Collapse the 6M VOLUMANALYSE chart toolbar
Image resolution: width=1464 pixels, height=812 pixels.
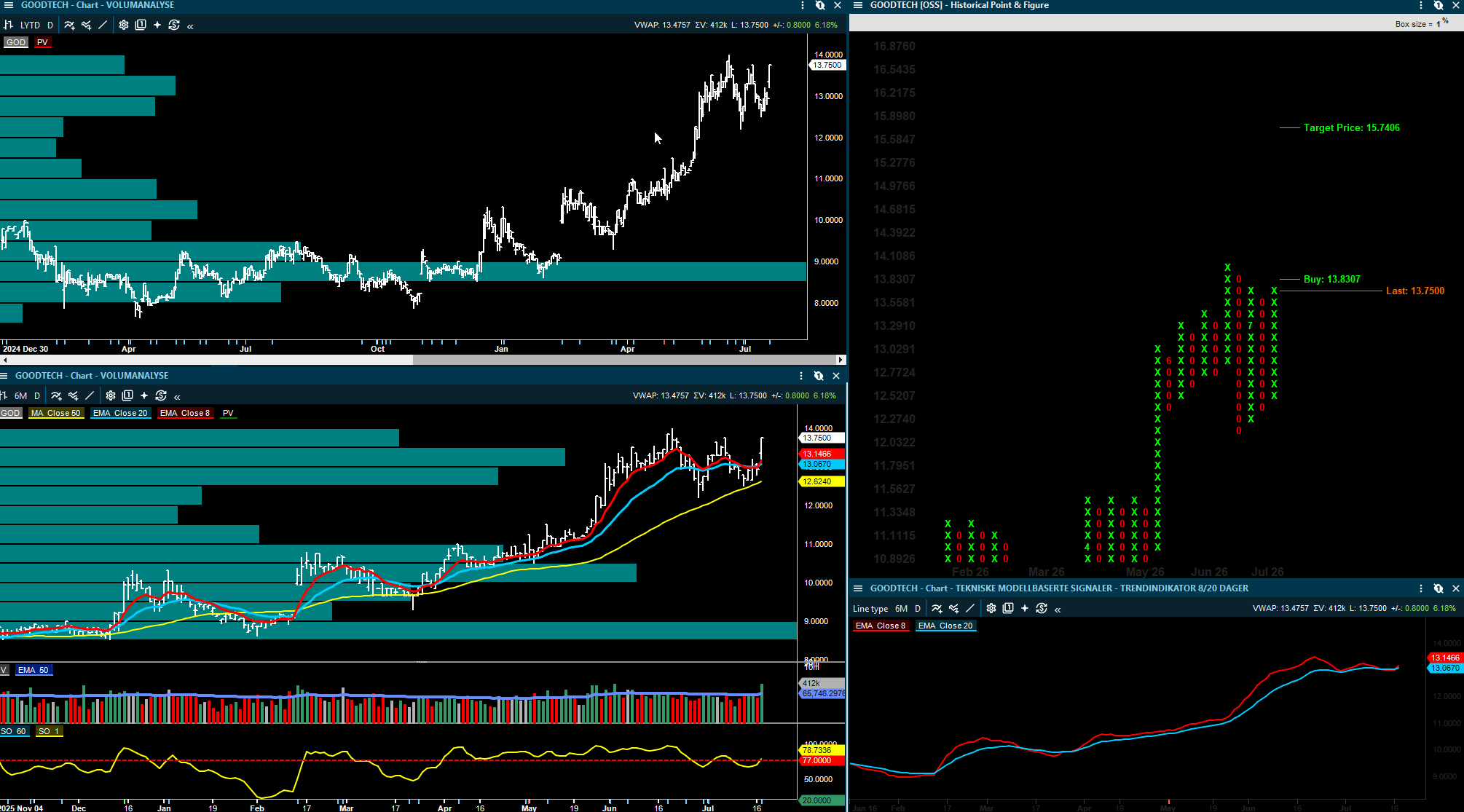[177, 397]
